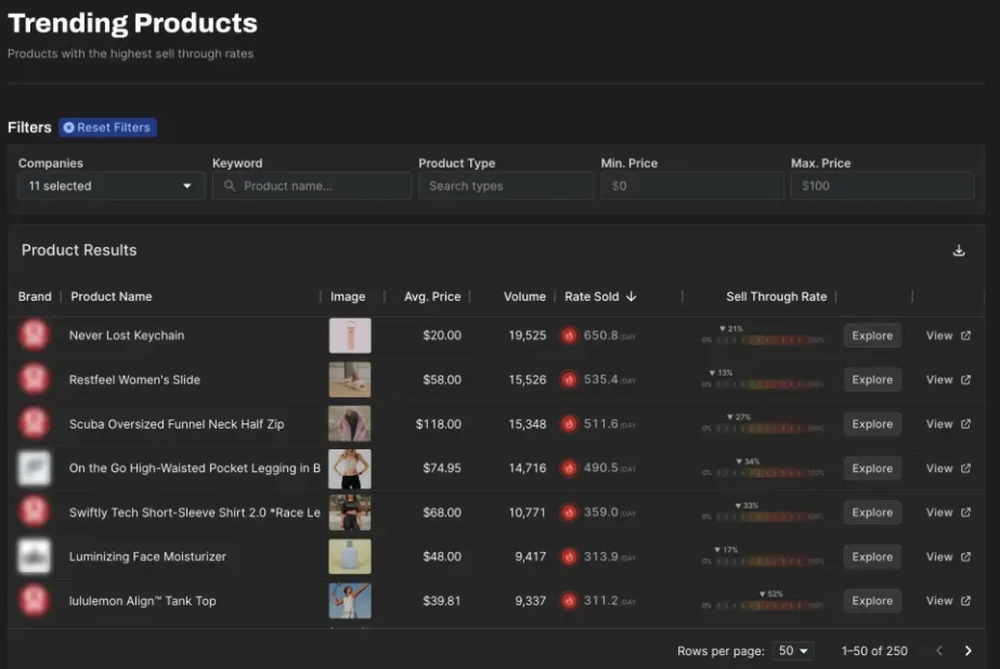This screenshot has width=1000, height=669.
Task: Click the Swiftly Tech Short-Sleeve brand logo
Action: pyautogui.click(x=34, y=511)
